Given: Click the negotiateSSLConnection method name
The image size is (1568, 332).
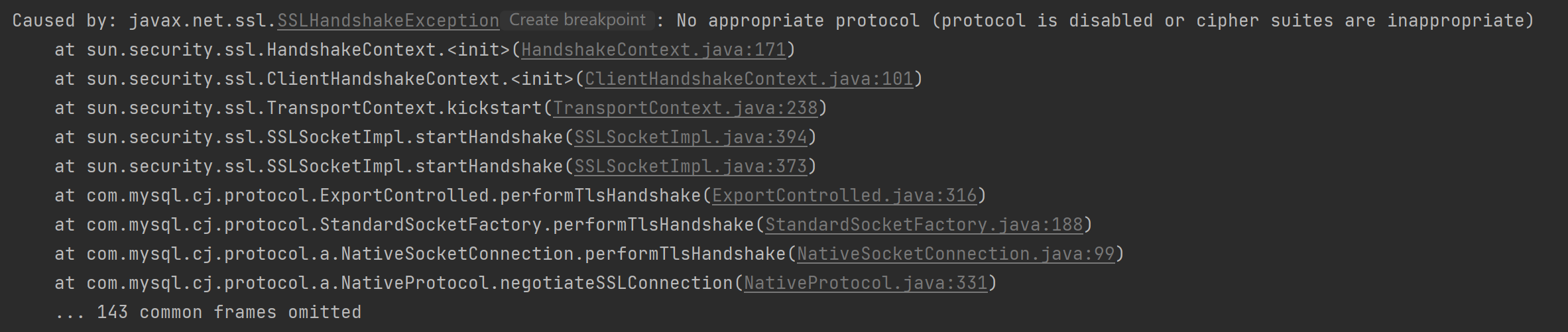Looking at the screenshot, I should [x=616, y=283].
